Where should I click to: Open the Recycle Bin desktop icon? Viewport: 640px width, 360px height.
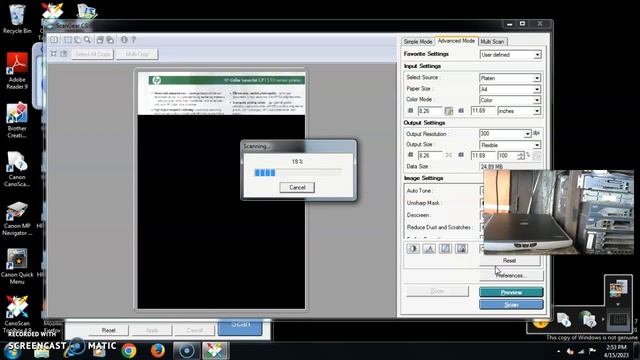coord(17,19)
